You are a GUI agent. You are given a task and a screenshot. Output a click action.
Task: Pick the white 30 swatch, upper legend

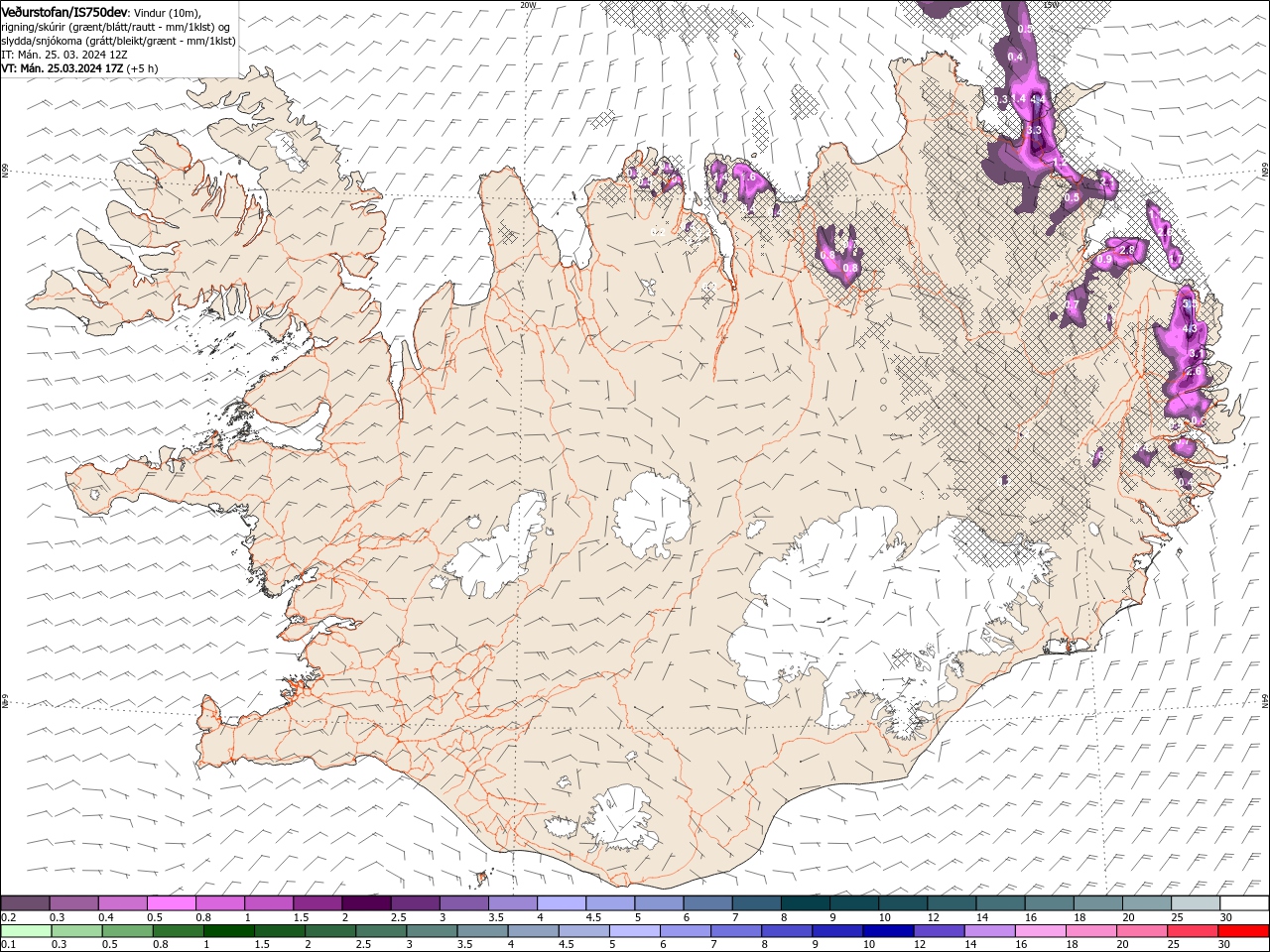(x=1244, y=903)
